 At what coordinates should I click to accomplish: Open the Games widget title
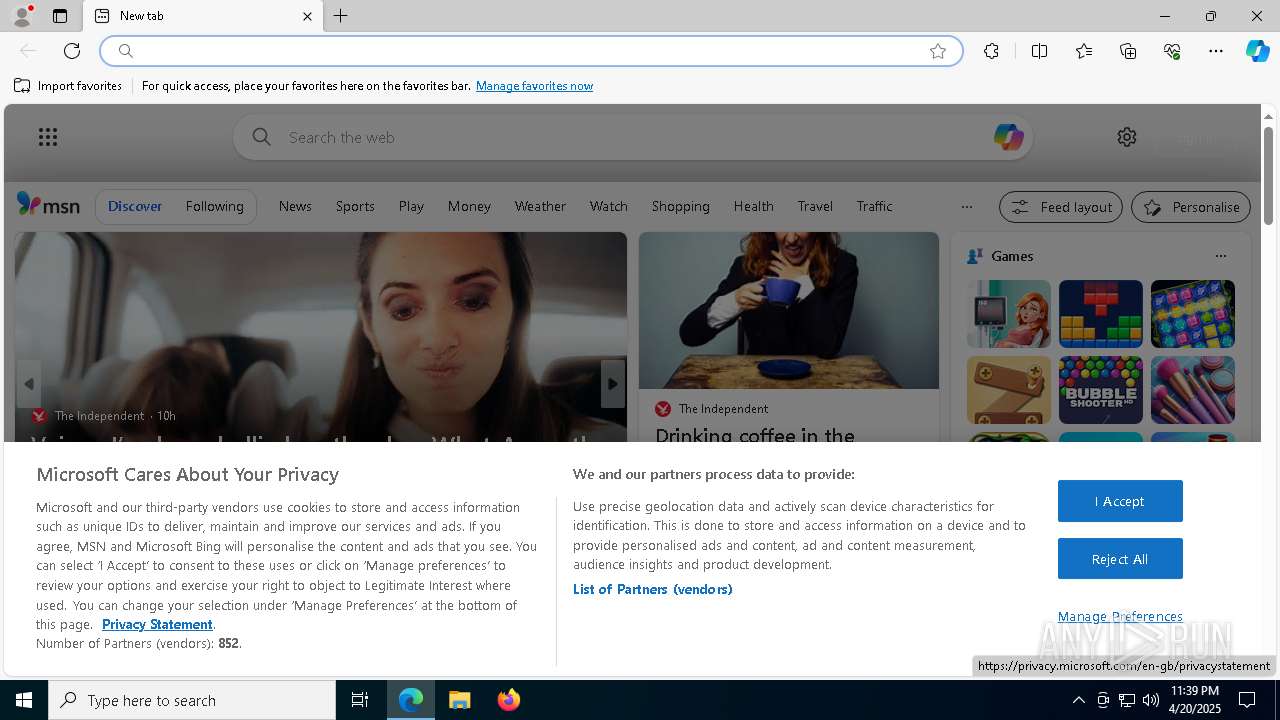click(x=1012, y=256)
